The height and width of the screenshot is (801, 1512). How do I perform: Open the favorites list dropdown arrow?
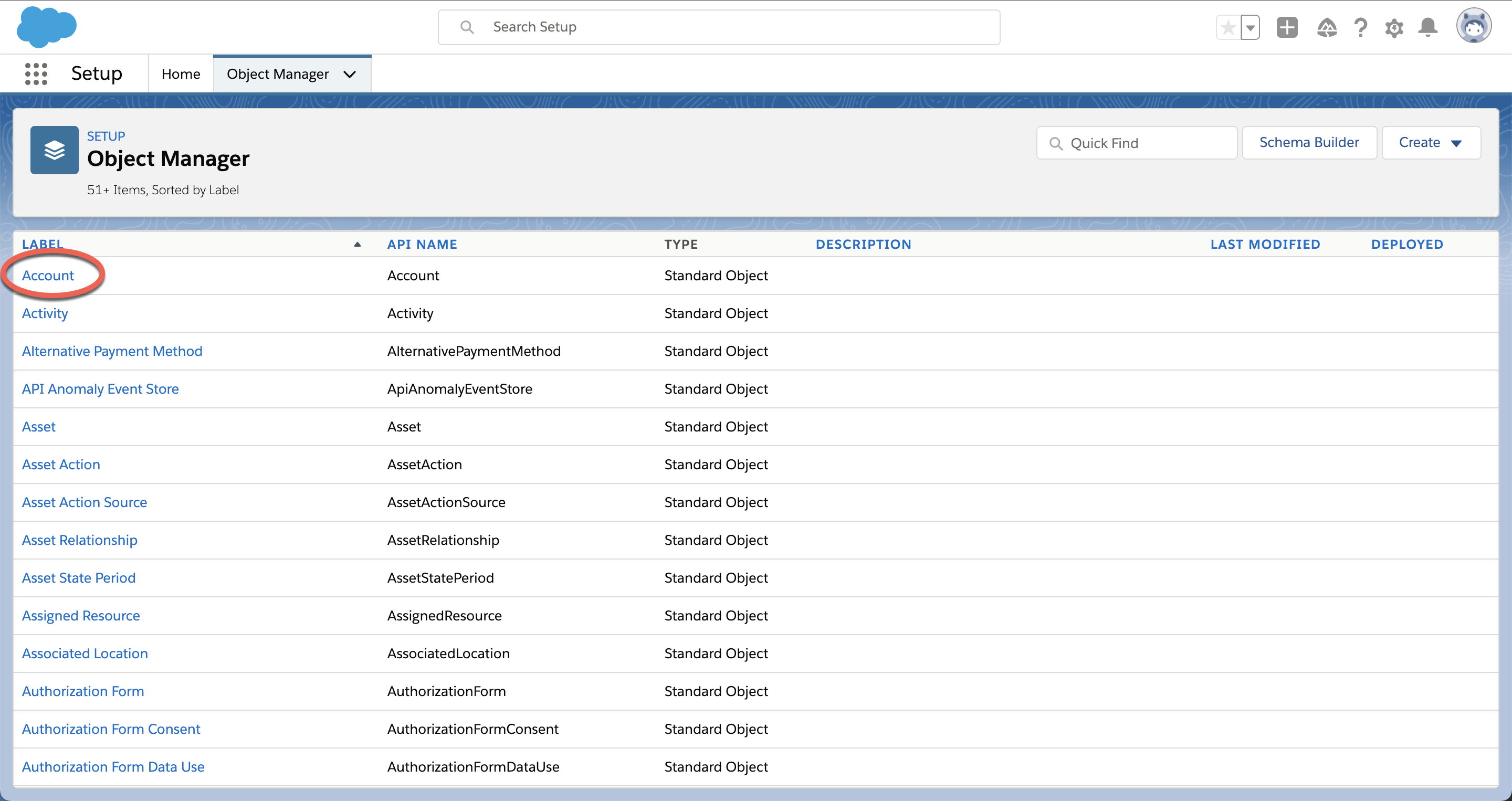tap(1250, 27)
